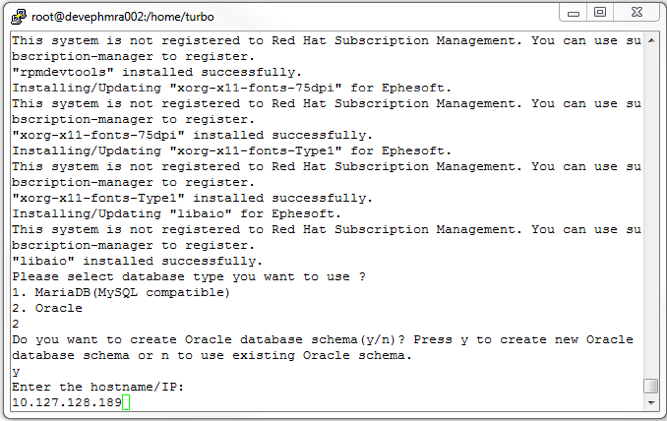
Task: Click the scrollbar down arrow
Action: pyautogui.click(x=651, y=405)
